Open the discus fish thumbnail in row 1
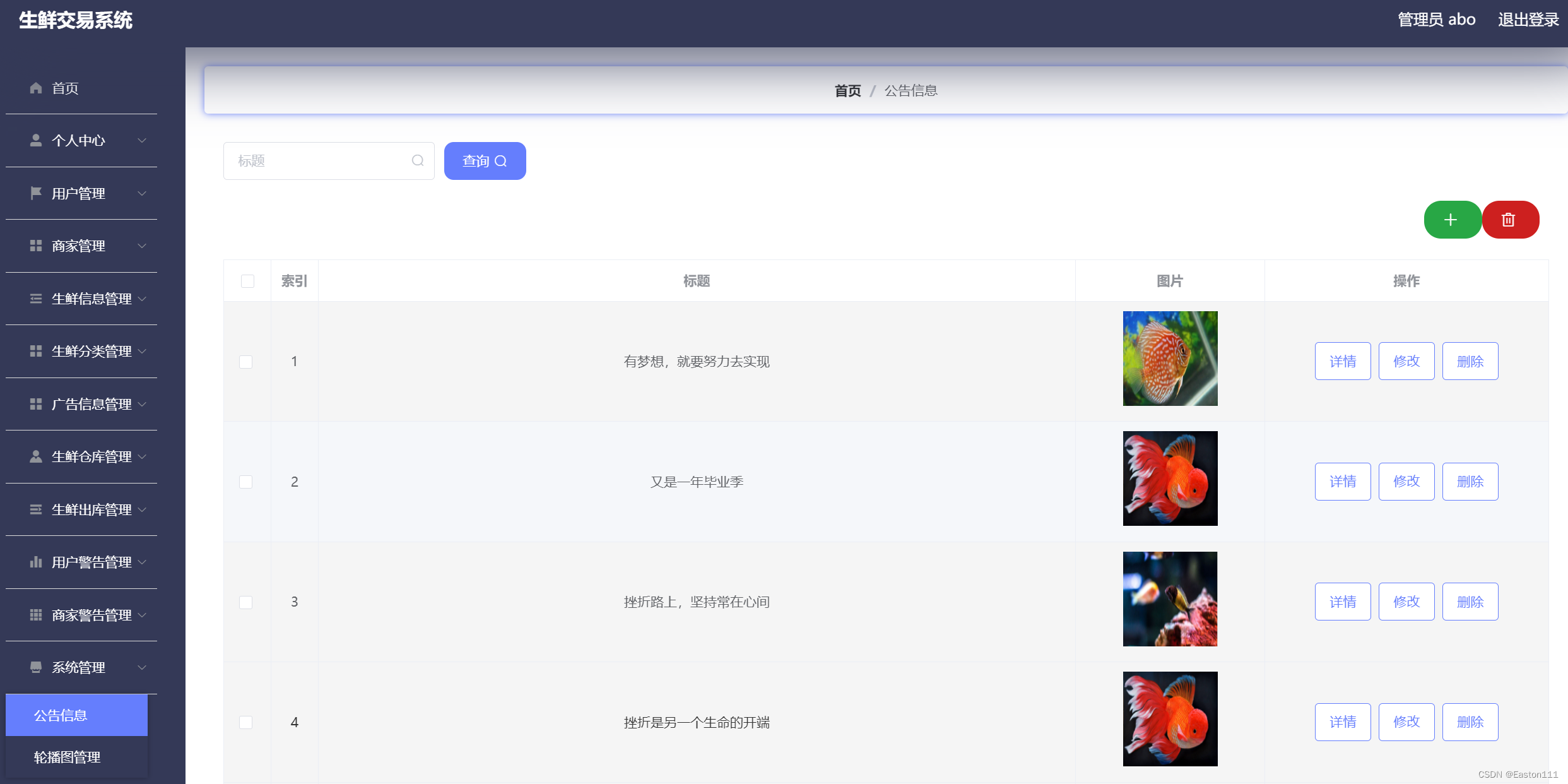Viewport: 1568px width, 784px height. pos(1170,359)
